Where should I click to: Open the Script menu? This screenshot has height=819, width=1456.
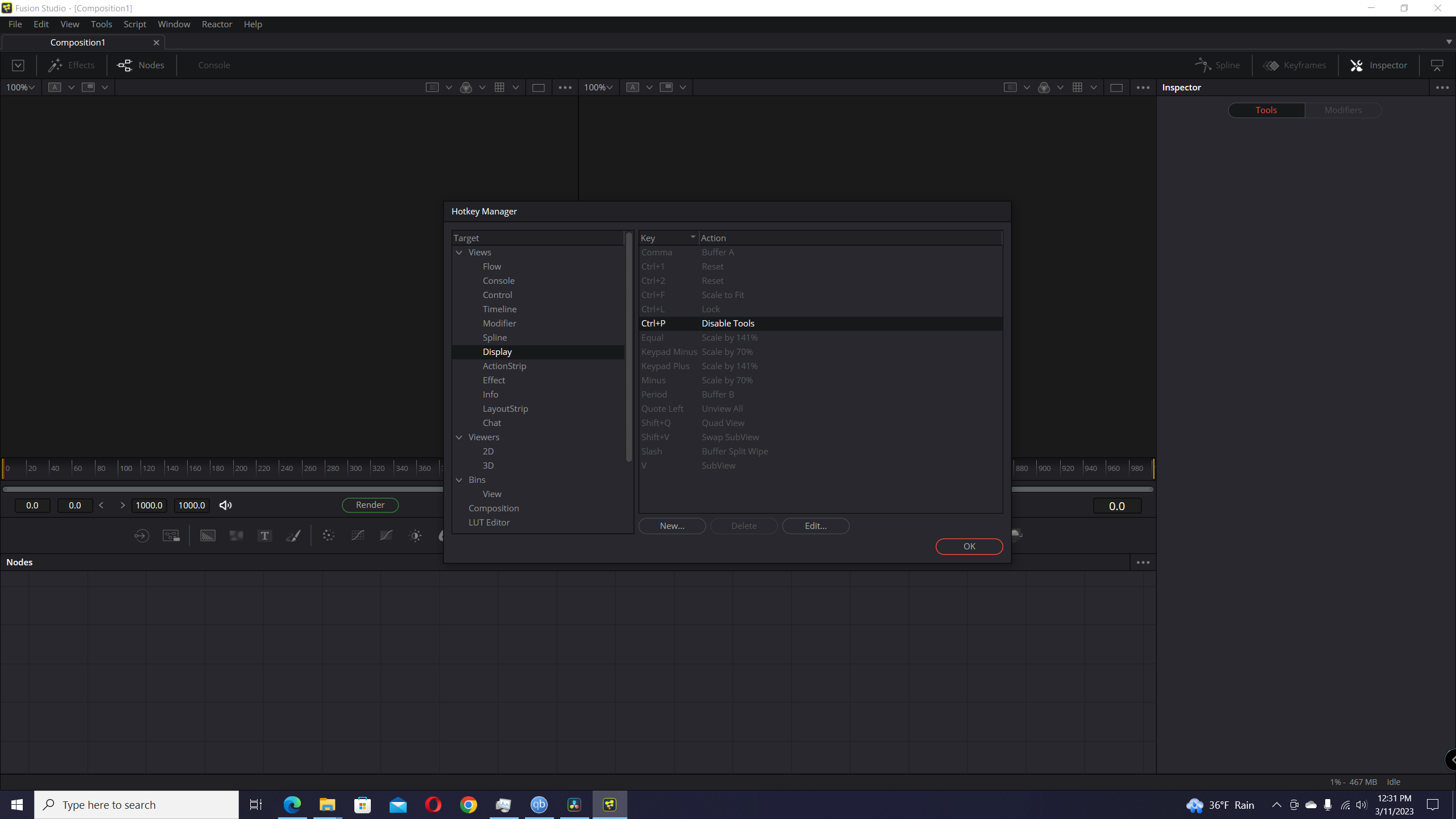135,24
